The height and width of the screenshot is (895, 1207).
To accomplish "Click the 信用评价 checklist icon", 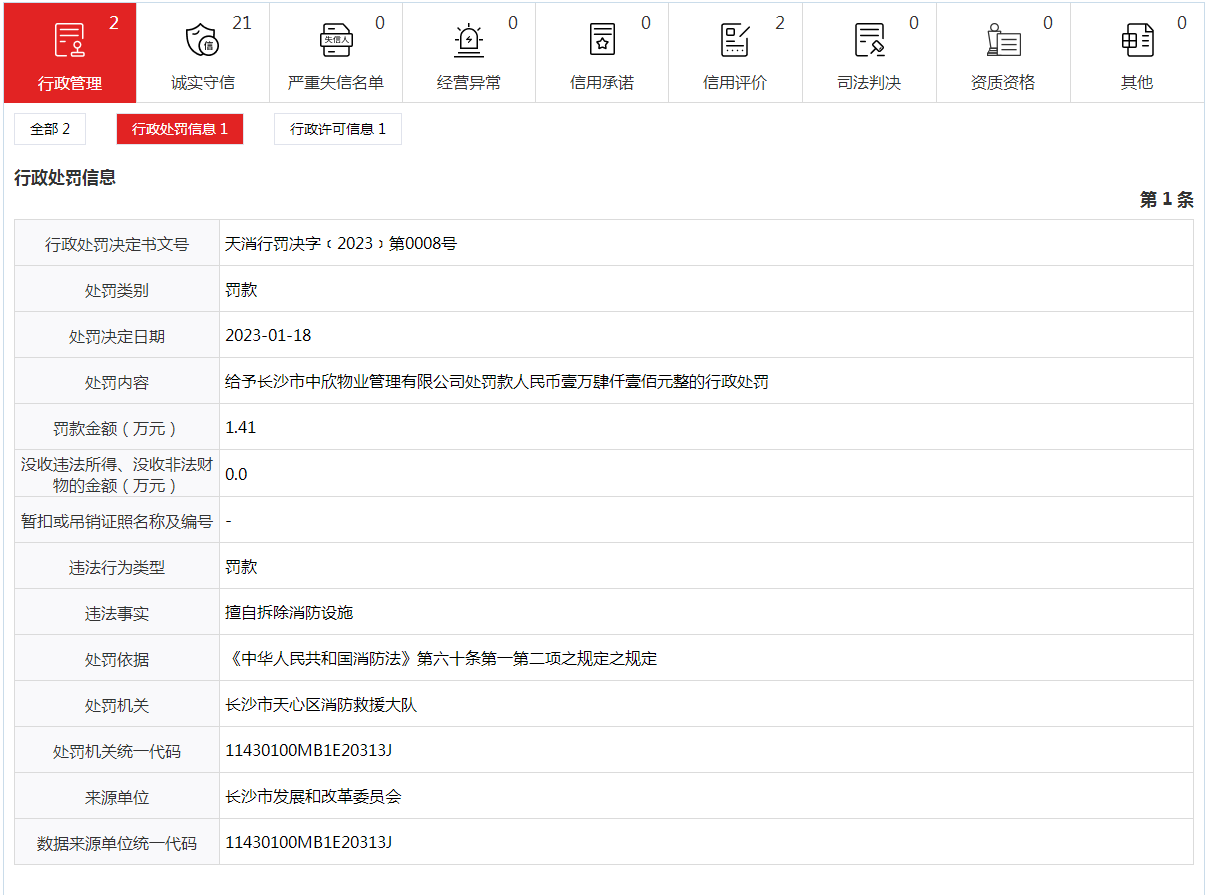I will click(735, 40).
